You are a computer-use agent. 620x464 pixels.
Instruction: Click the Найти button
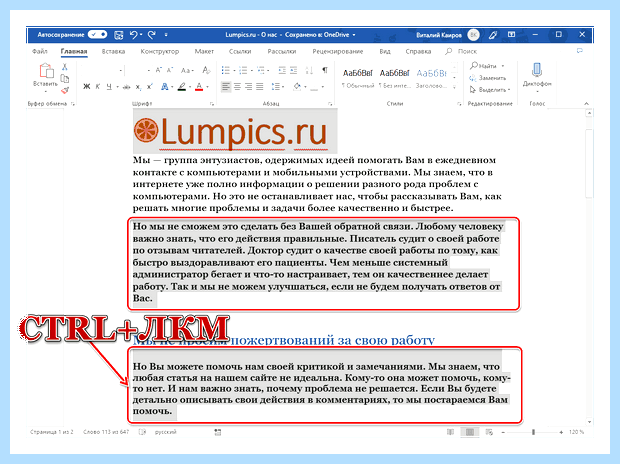483,66
